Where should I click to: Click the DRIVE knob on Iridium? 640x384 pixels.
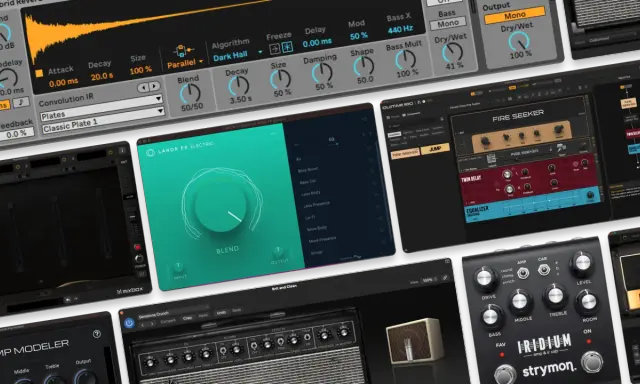tap(485, 279)
